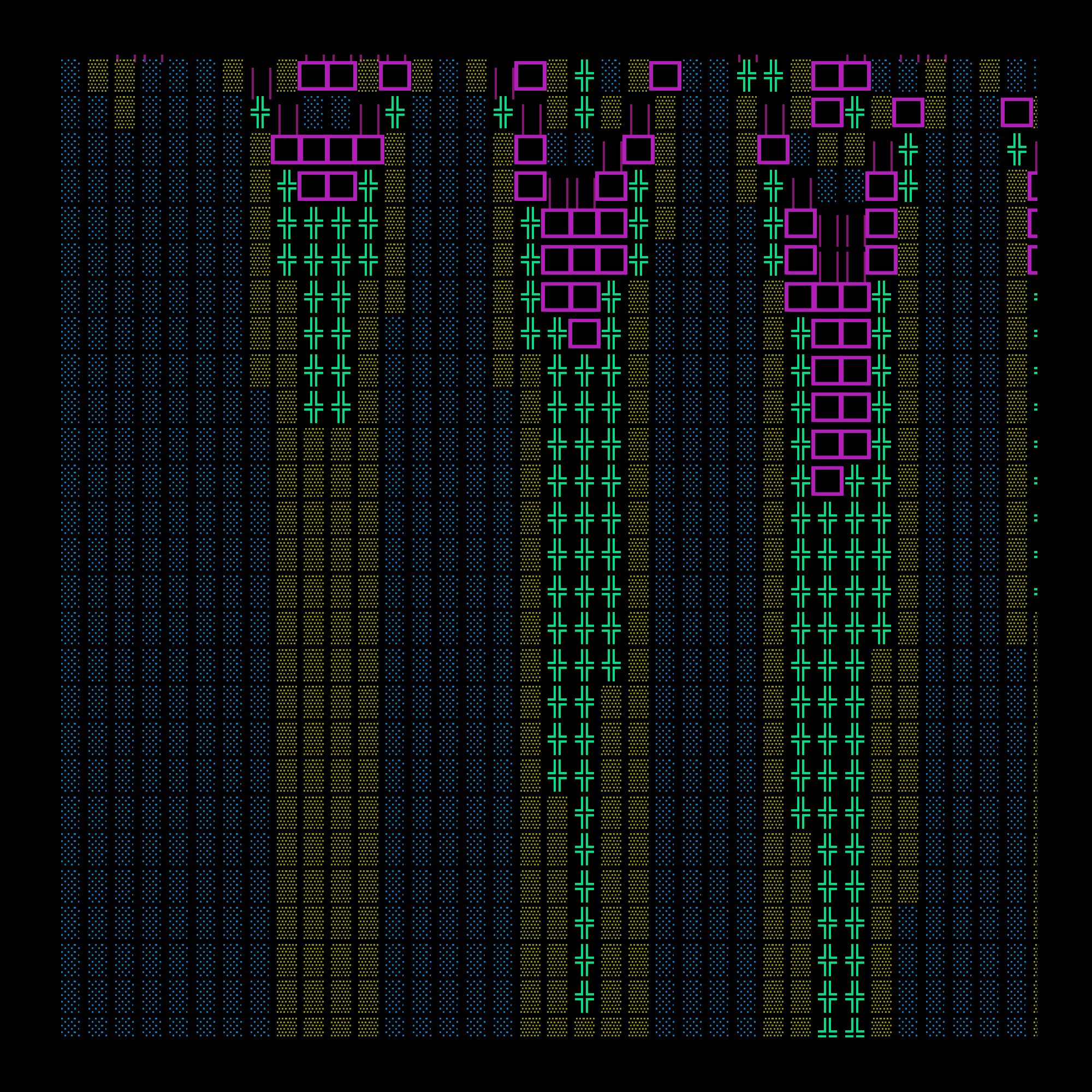
Task: Click the rightmost green cross near the right edge
Action: [x=1016, y=150]
